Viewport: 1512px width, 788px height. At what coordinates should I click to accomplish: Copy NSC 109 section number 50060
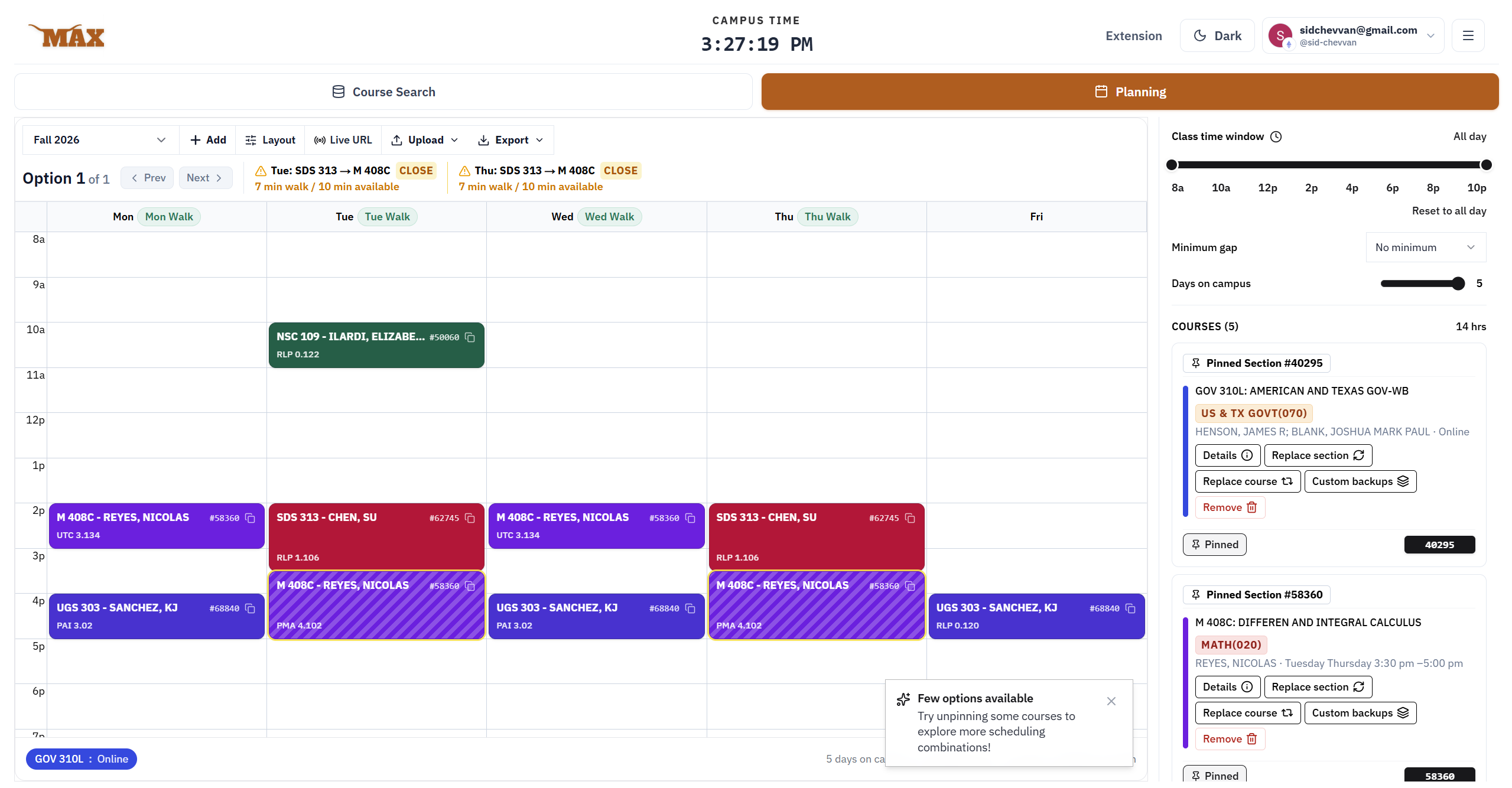pos(470,337)
